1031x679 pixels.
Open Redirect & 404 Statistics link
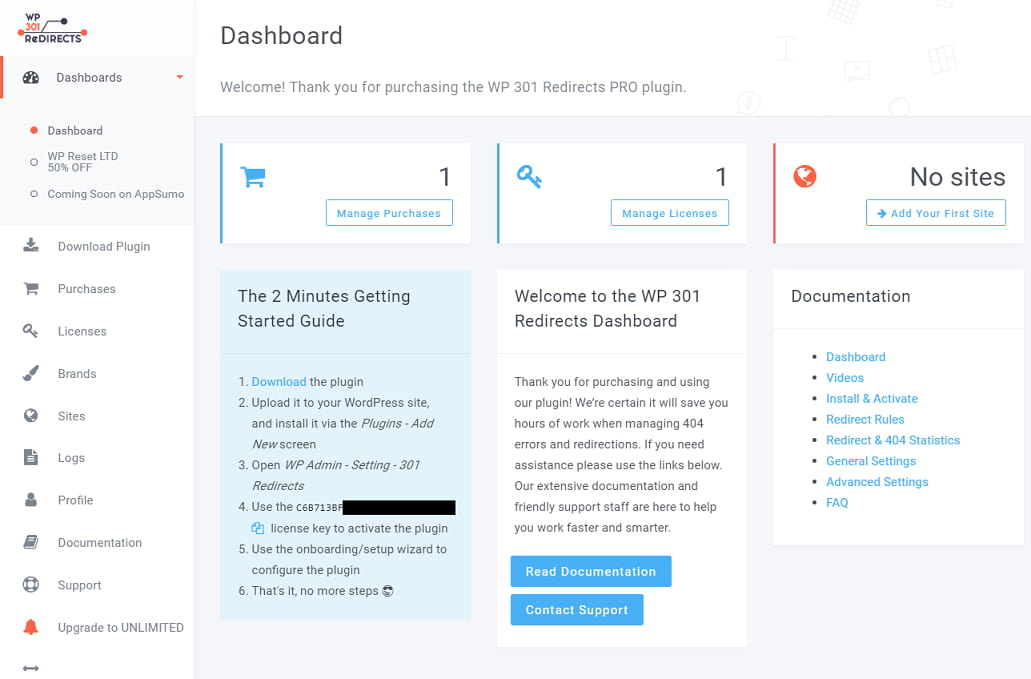click(893, 440)
